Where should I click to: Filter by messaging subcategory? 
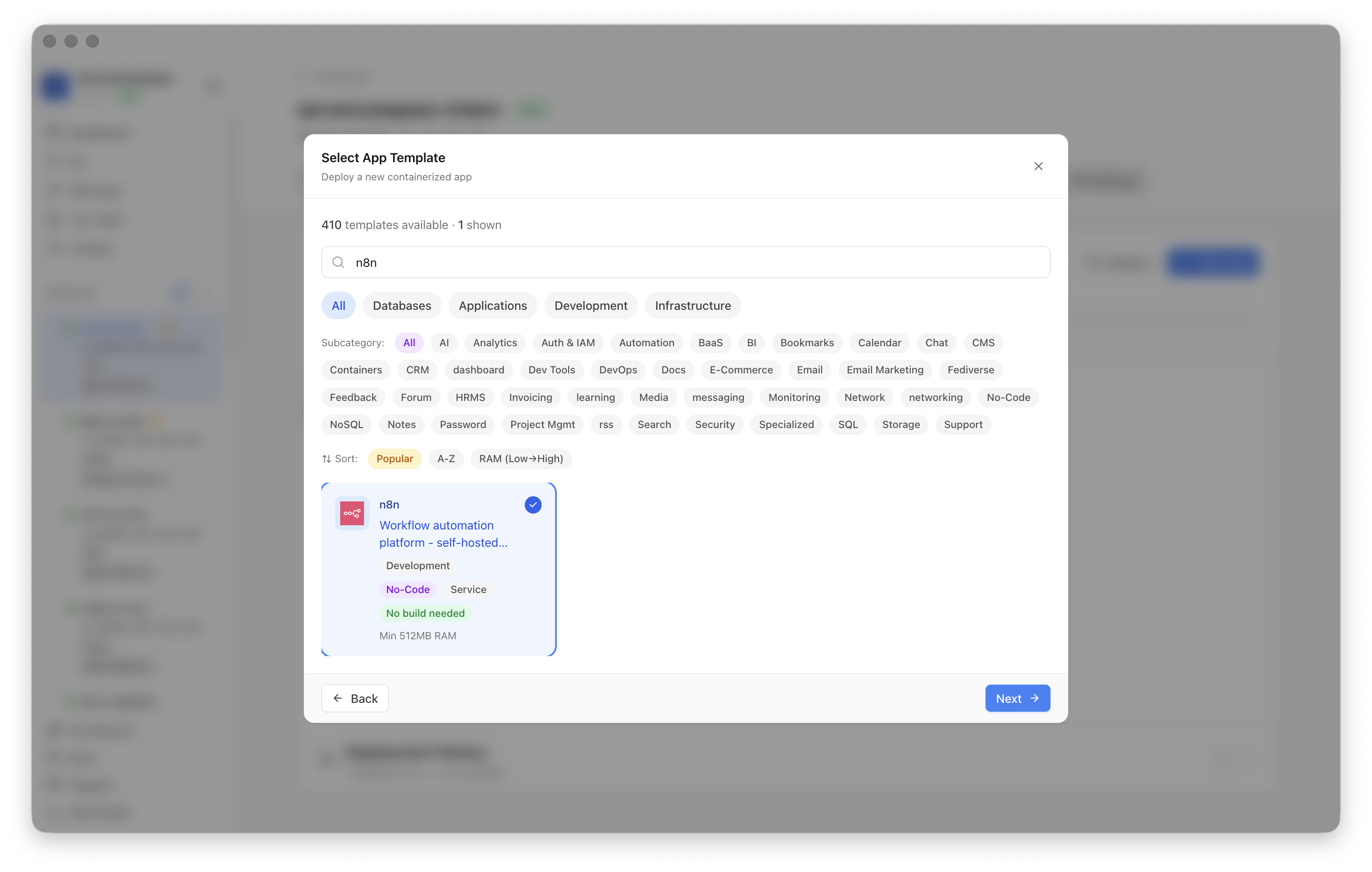(x=717, y=397)
